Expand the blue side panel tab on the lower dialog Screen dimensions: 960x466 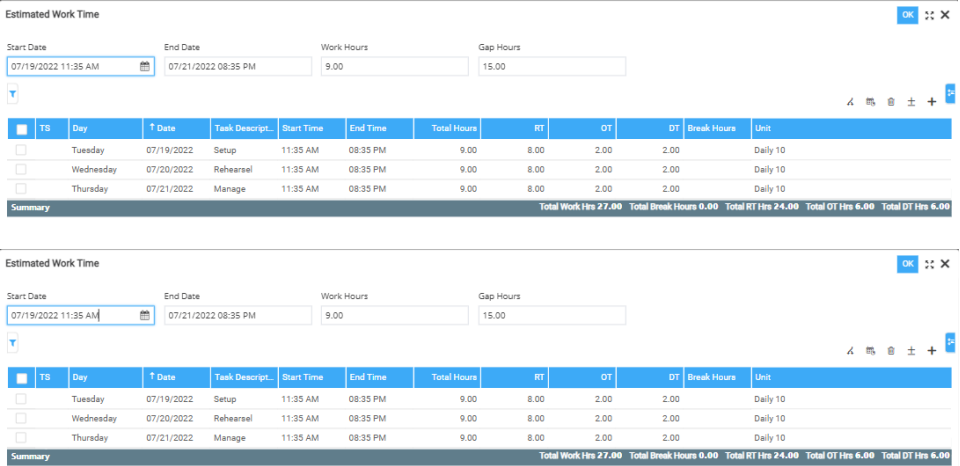point(951,342)
